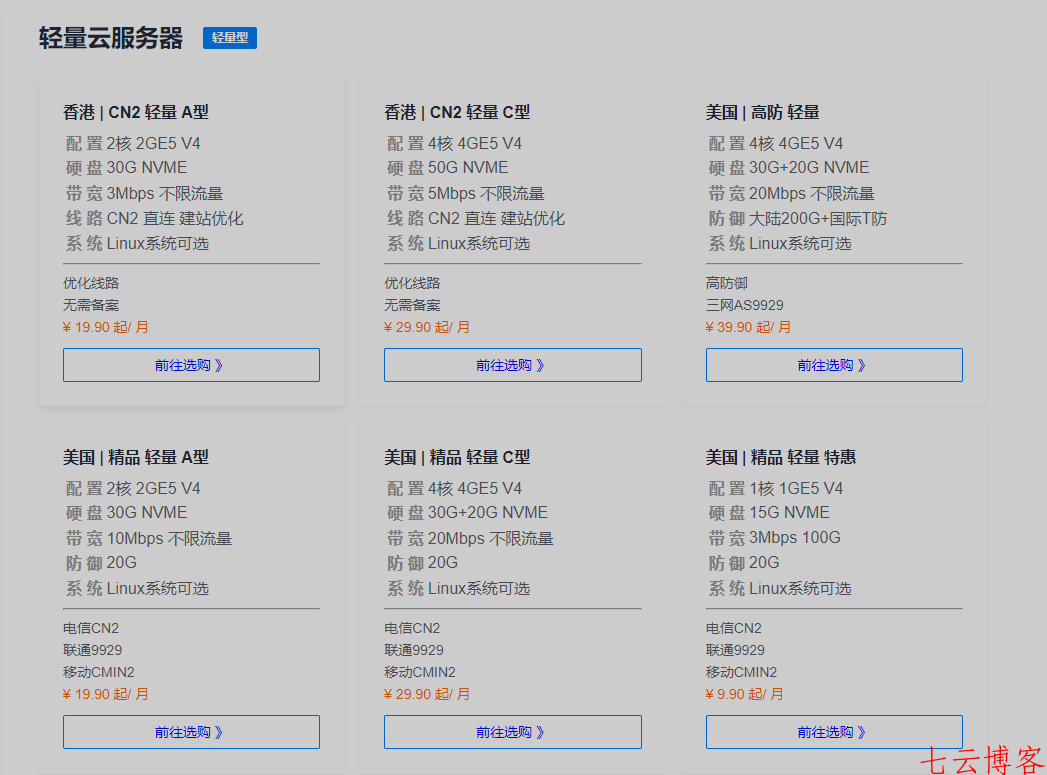Click 硬盘 30G+20G NVME in 美国 高防 card
This screenshot has height=775, width=1047.
point(789,168)
